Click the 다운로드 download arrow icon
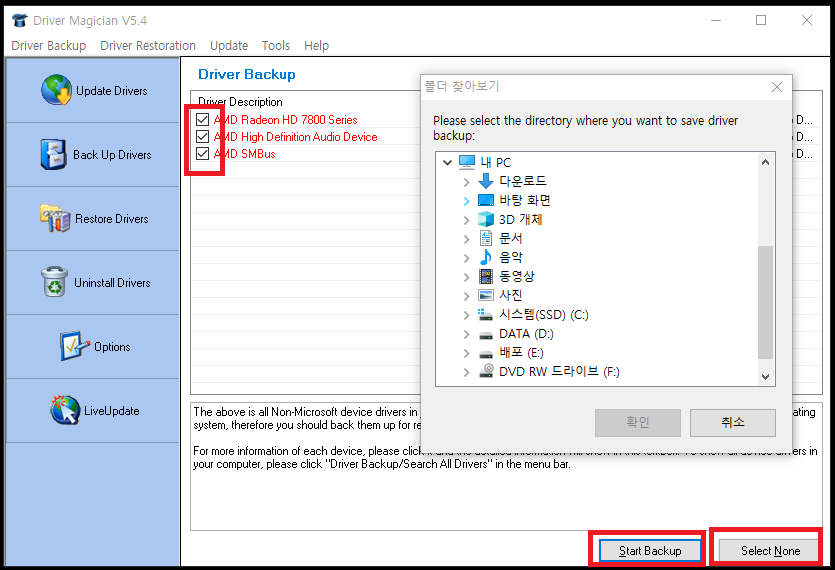835x570 pixels. tap(486, 181)
